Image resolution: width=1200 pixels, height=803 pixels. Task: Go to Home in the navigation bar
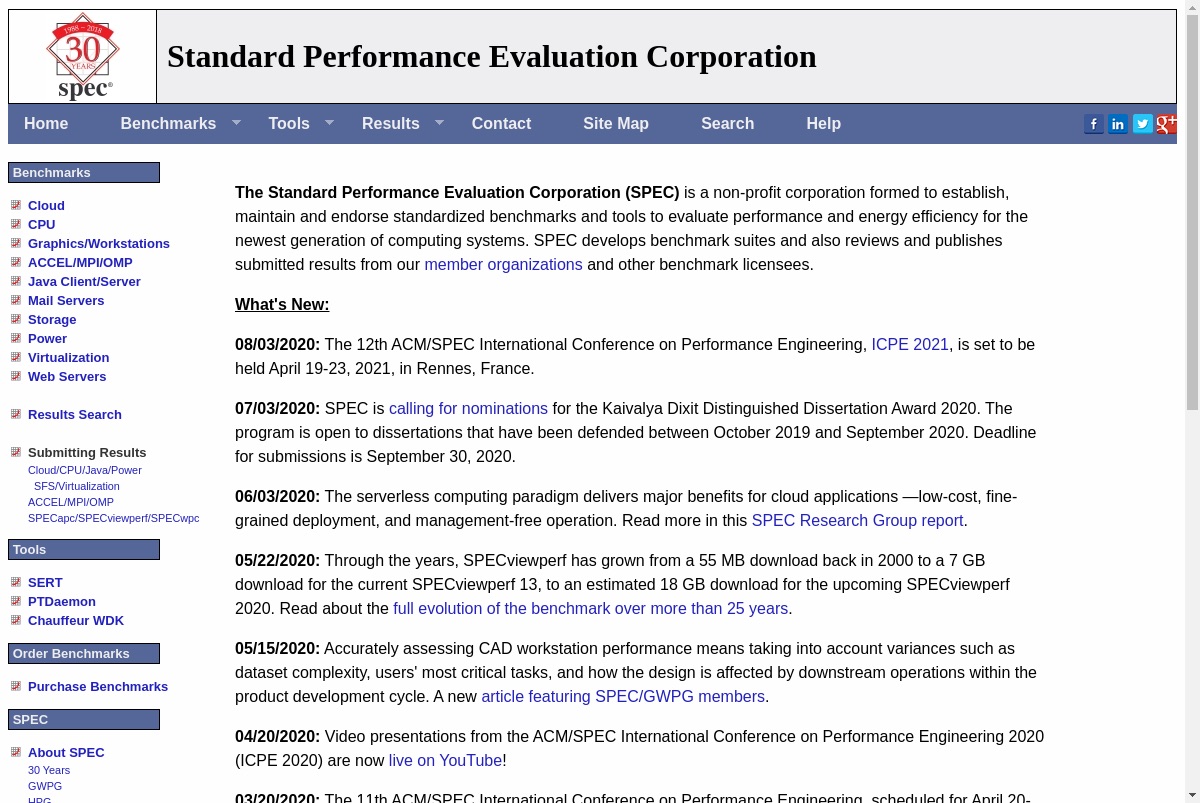[46, 124]
